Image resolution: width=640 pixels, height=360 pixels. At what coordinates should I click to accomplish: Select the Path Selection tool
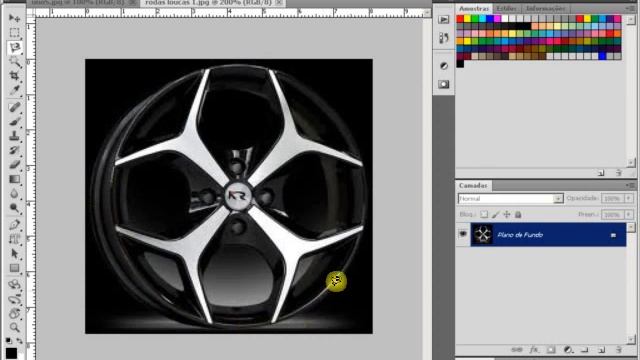pyautogui.click(x=14, y=253)
